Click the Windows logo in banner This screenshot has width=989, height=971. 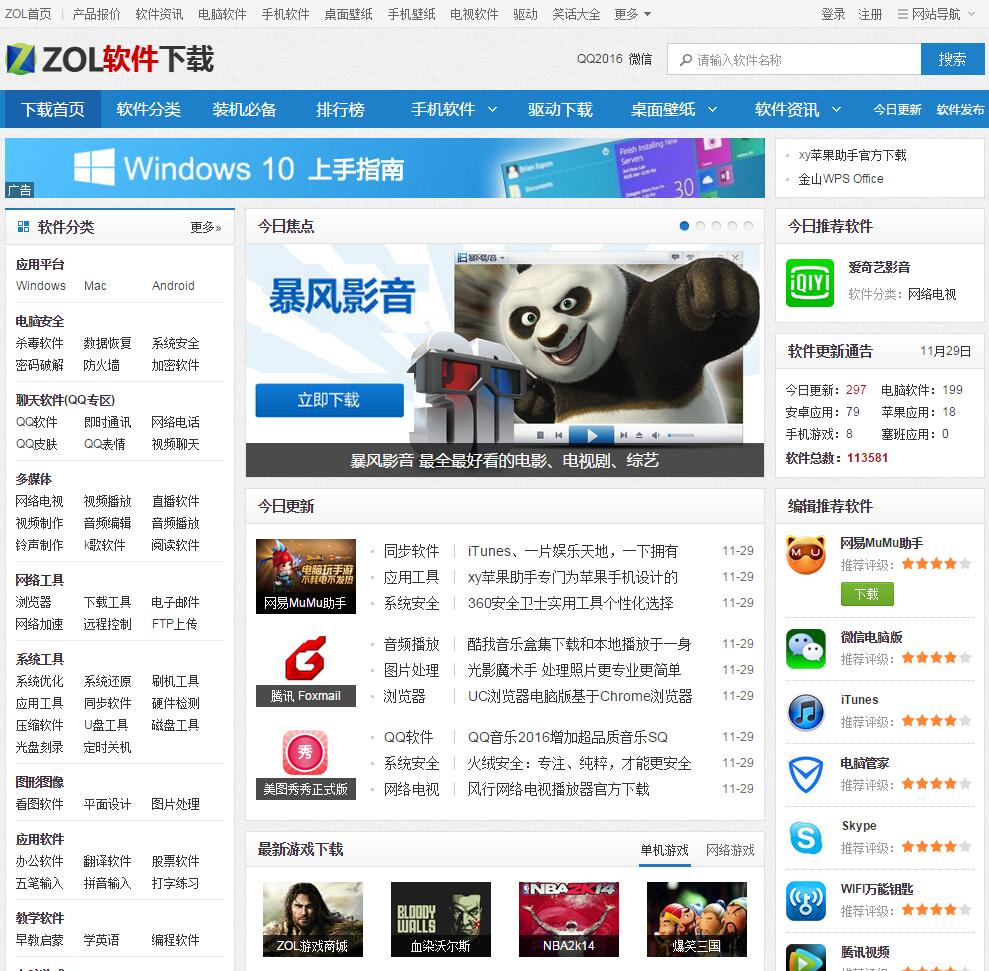(x=95, y=167)
